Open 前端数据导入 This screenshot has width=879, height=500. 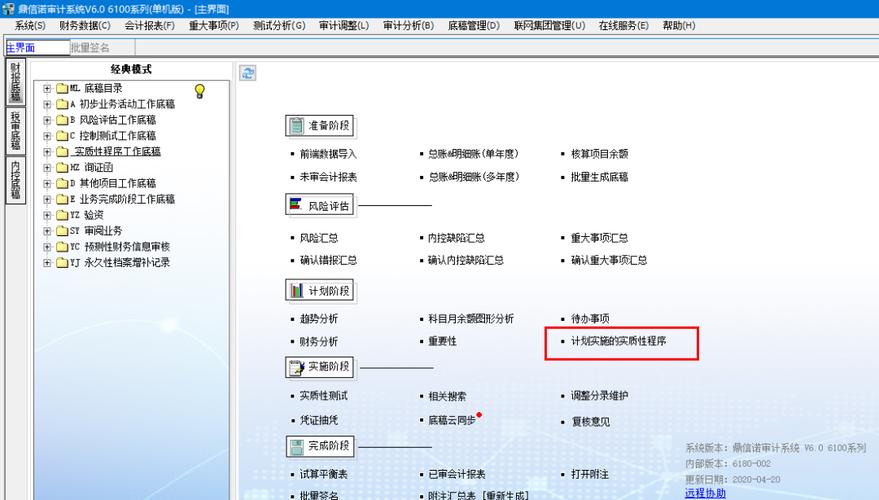pos(328,154)
